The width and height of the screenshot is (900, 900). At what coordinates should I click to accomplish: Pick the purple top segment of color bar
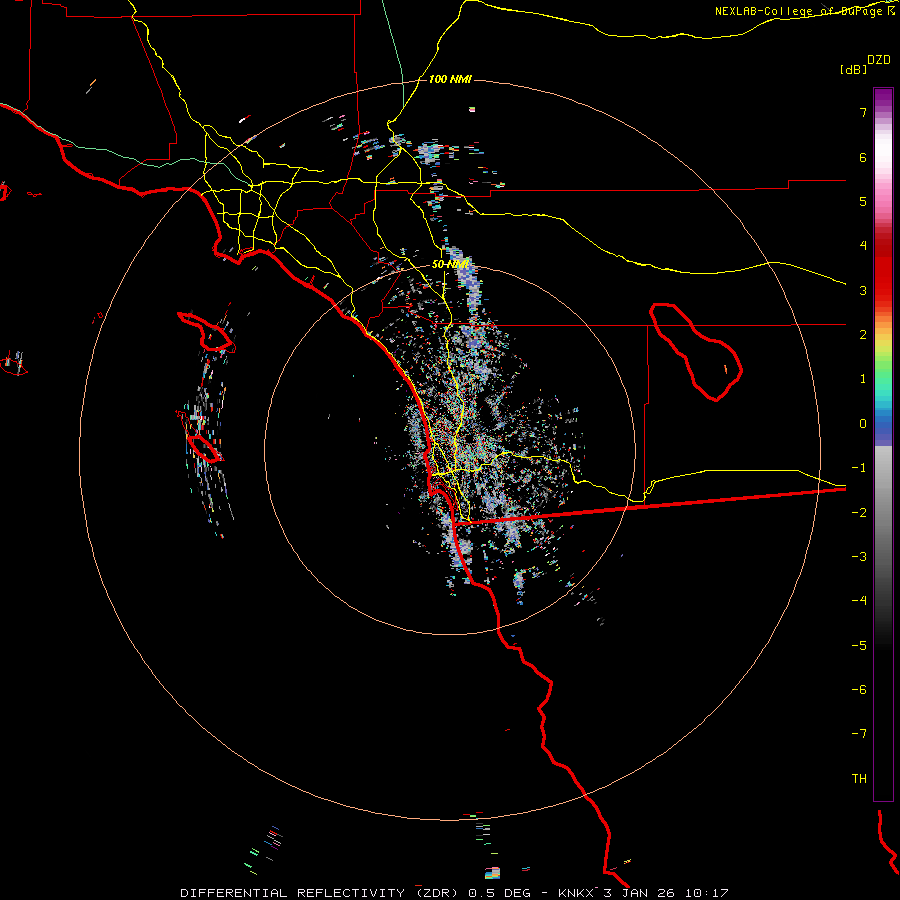pos(883,98)
